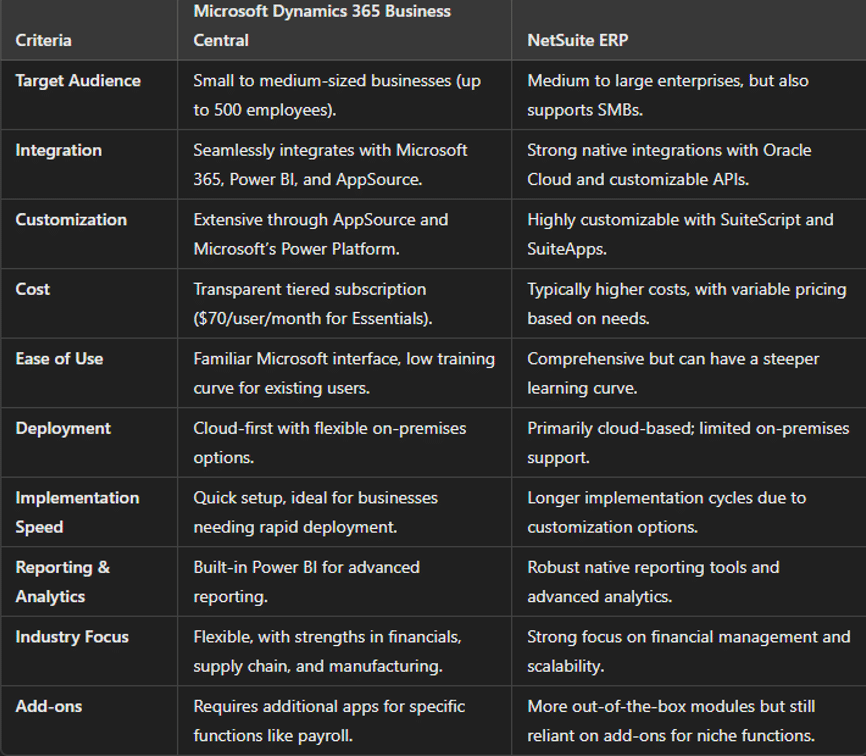
Task: Select the Implementation Speed row label
Action: (77, 512)
